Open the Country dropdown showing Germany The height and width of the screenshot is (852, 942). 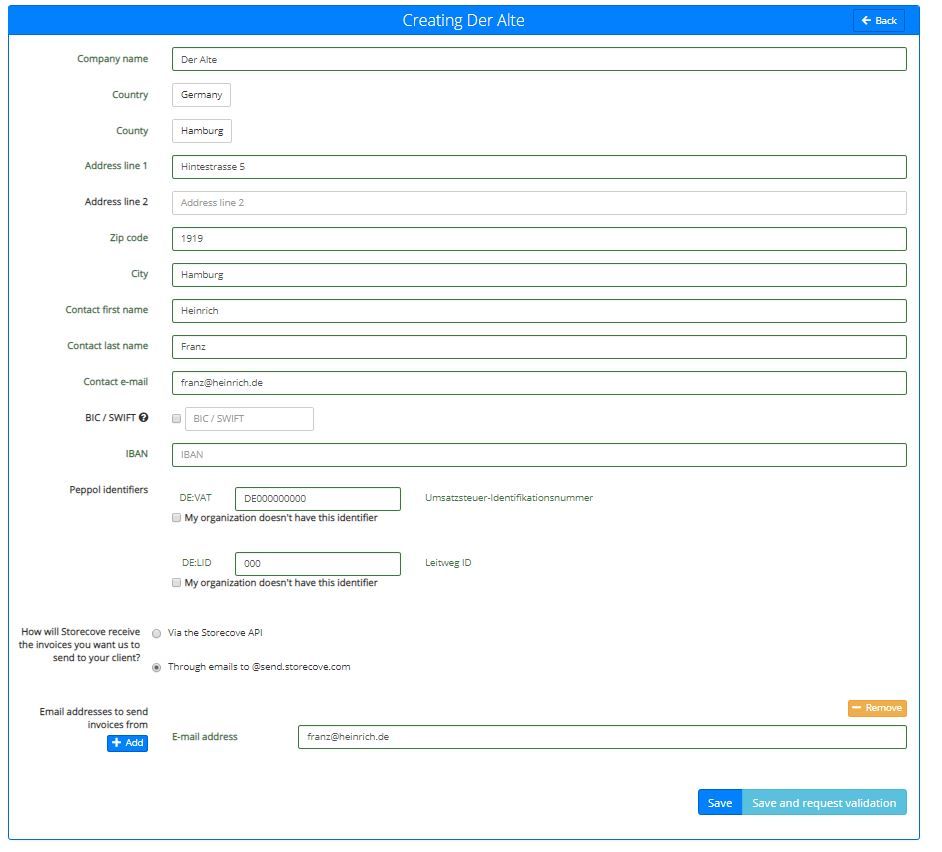pos(201,95)
